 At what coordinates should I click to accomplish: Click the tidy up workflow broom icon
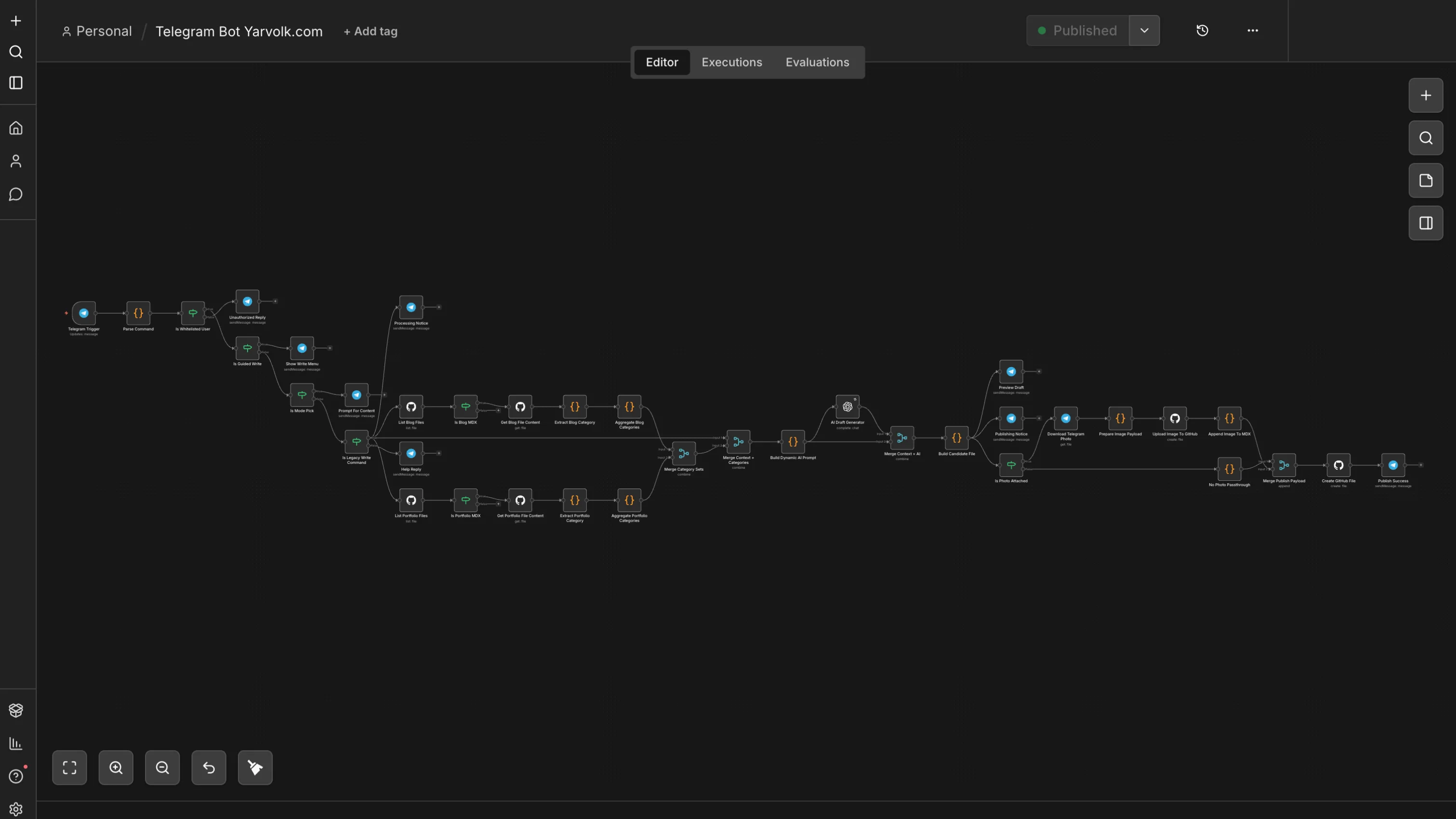[255, 767]
